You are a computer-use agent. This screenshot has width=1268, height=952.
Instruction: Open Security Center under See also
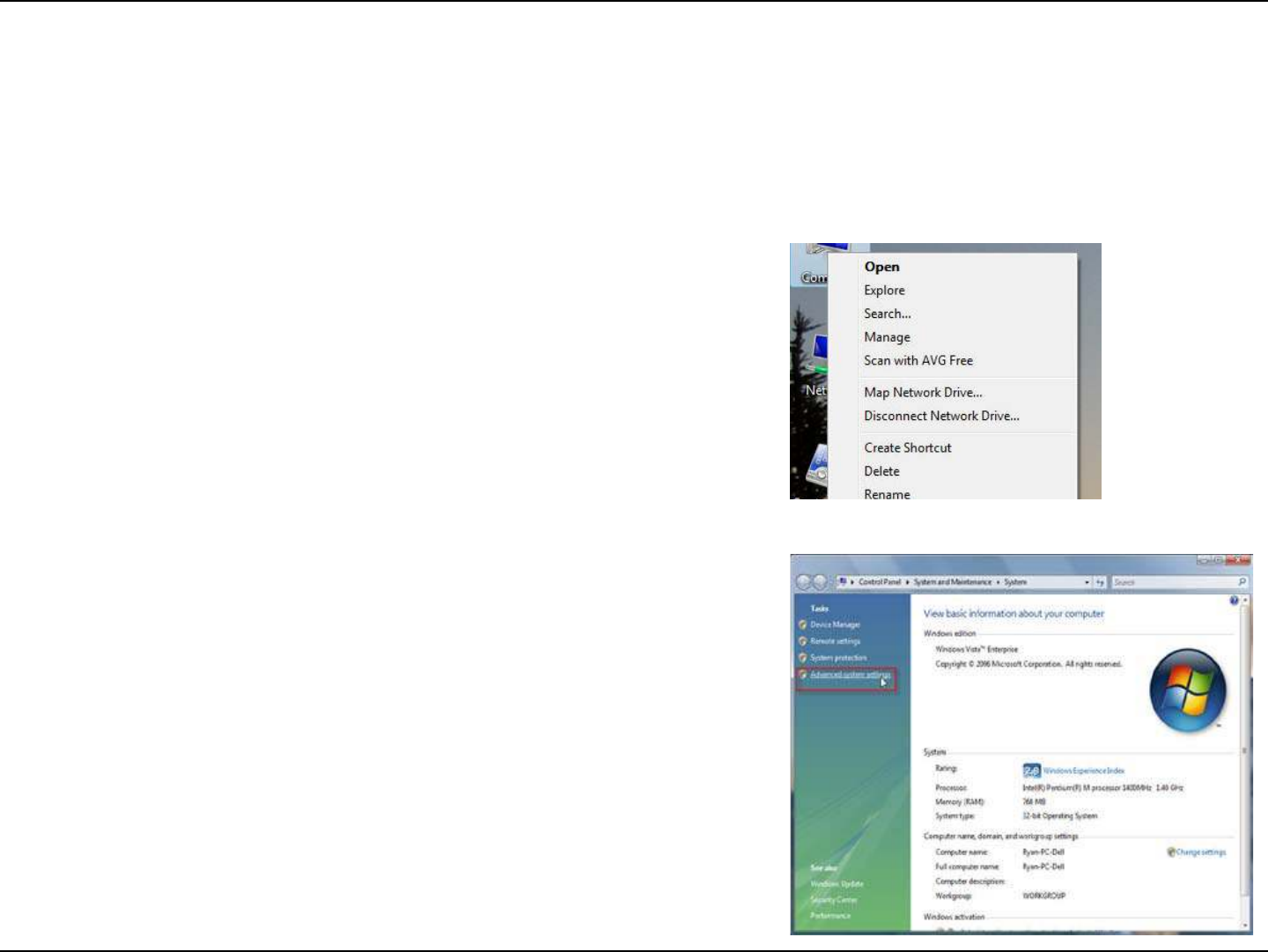(x=833, y=900)
